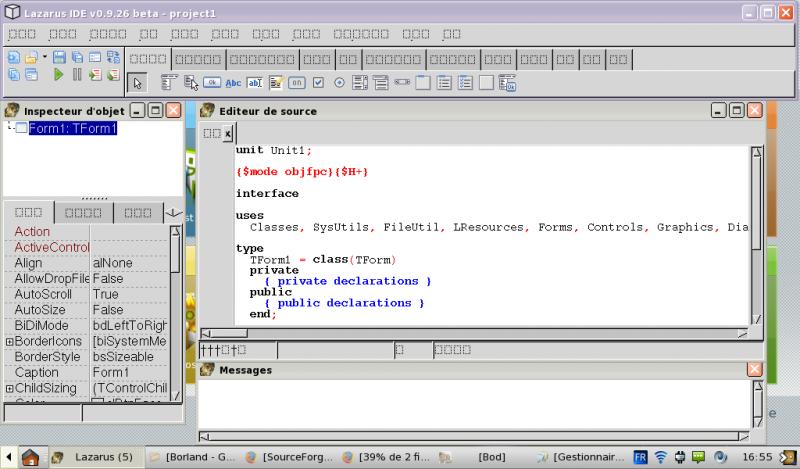Screen dimensions: 800x469
Task: Pick the TToggleBox component in palette
Action: click(x=297, y=83)
